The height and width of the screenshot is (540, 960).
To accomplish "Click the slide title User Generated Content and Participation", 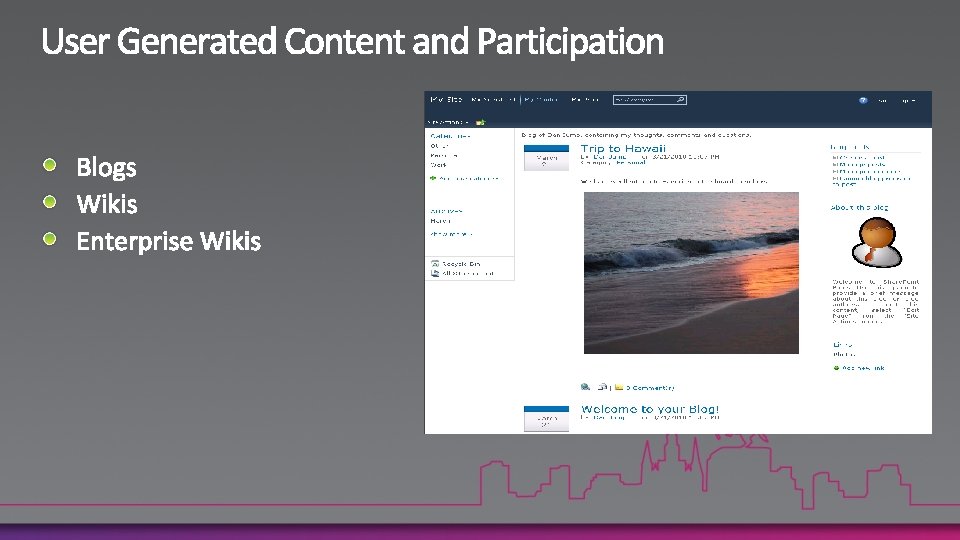I will [x=353, y=42].
